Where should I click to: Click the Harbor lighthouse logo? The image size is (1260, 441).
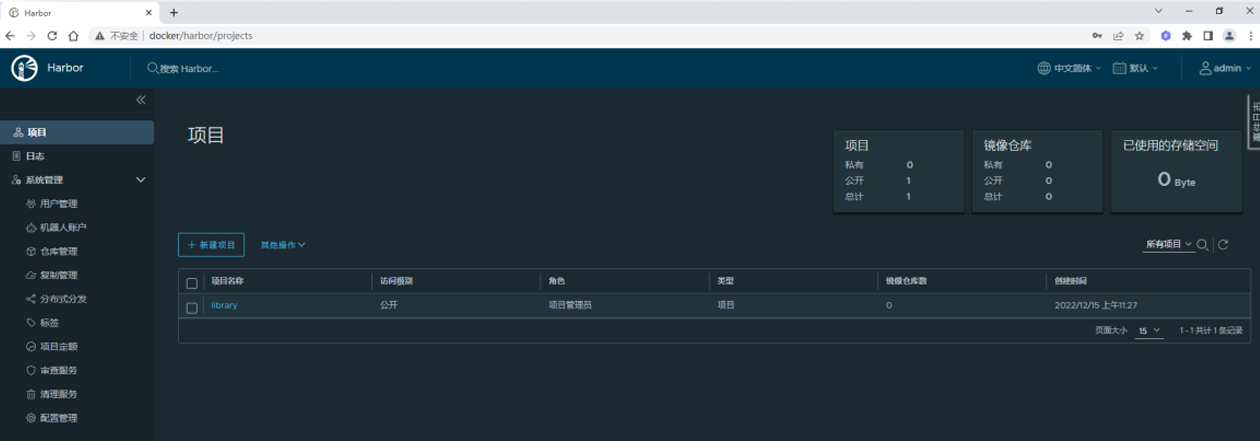coord(25,68)
